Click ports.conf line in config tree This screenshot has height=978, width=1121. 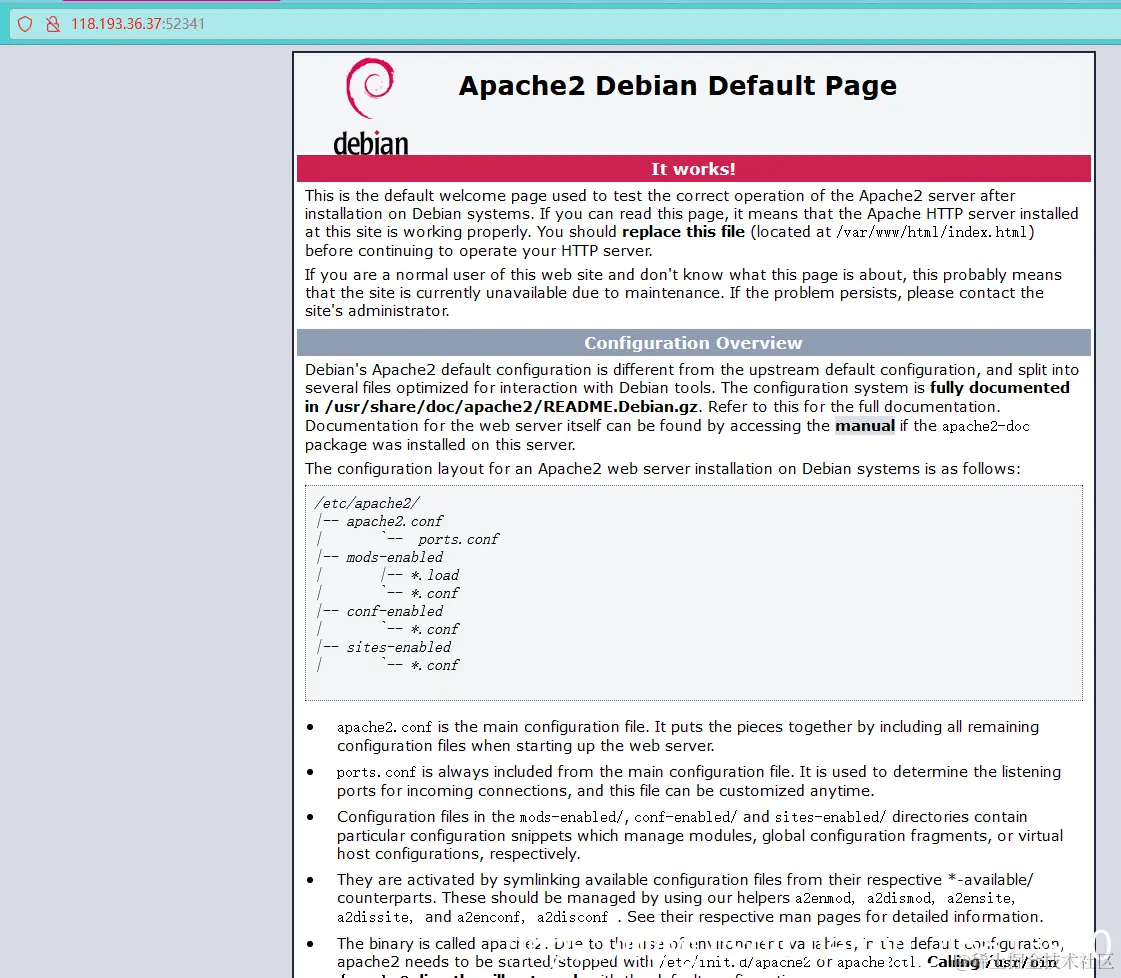pos(458,539)
